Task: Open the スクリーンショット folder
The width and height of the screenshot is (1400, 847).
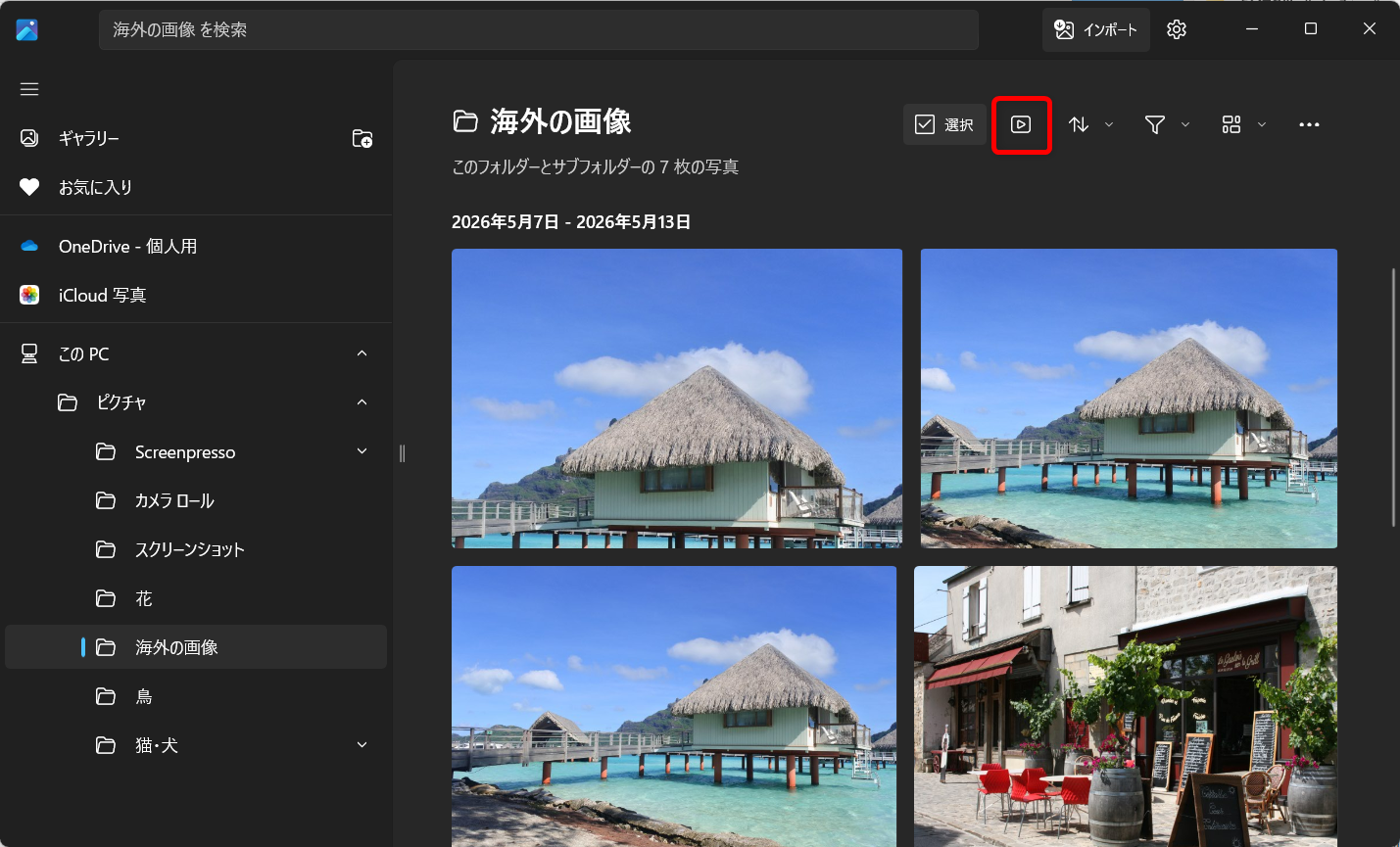Action: 196,549
